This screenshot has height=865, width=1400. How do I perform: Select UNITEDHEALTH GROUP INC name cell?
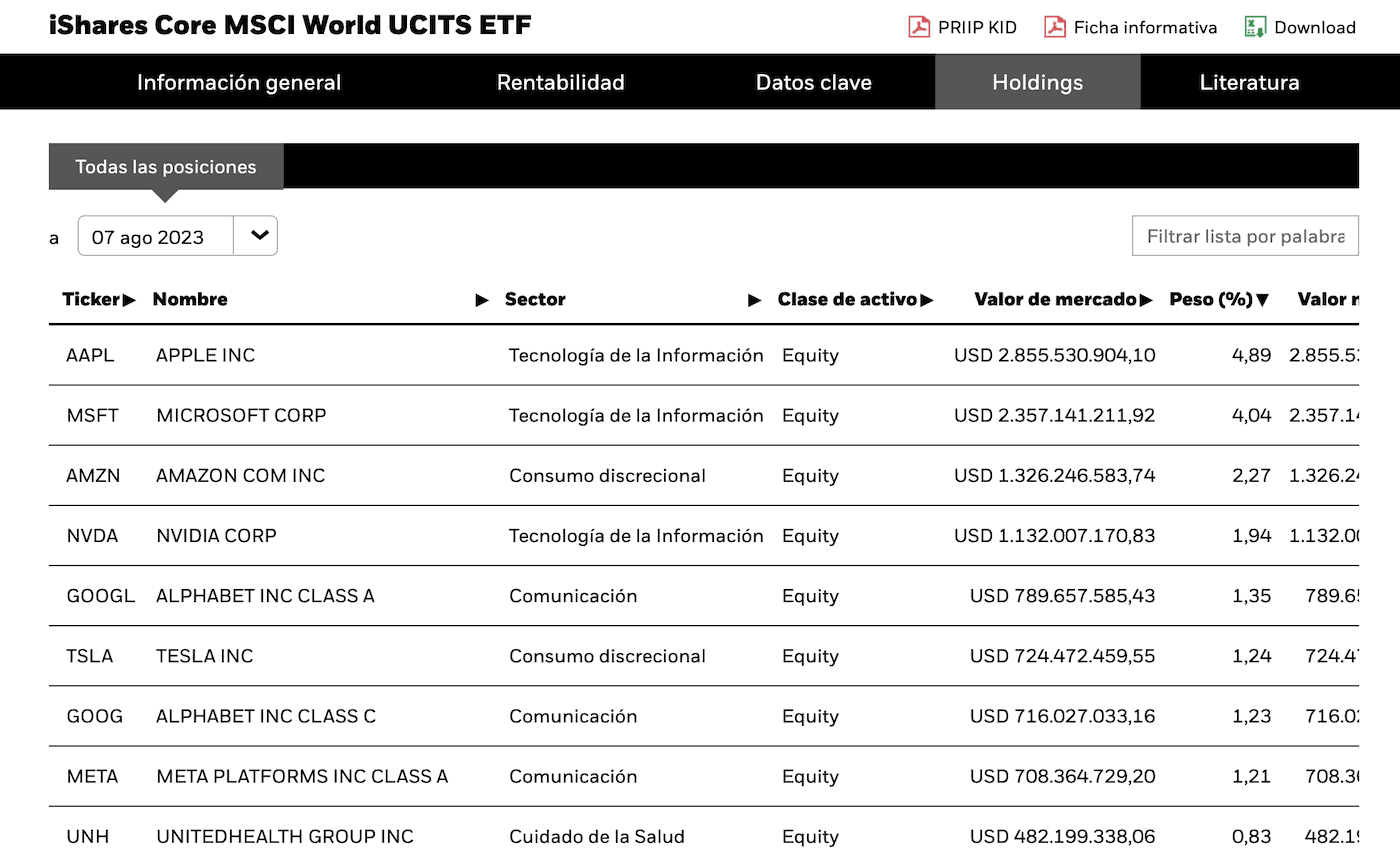(x=284, y=835)
